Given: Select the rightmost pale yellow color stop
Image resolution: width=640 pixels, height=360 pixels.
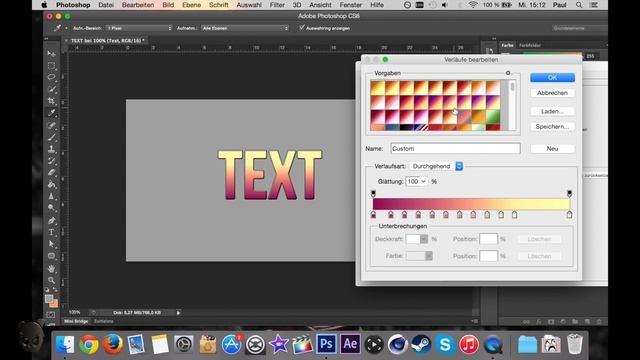Looking at the screenshot, I should pos(569,215).
